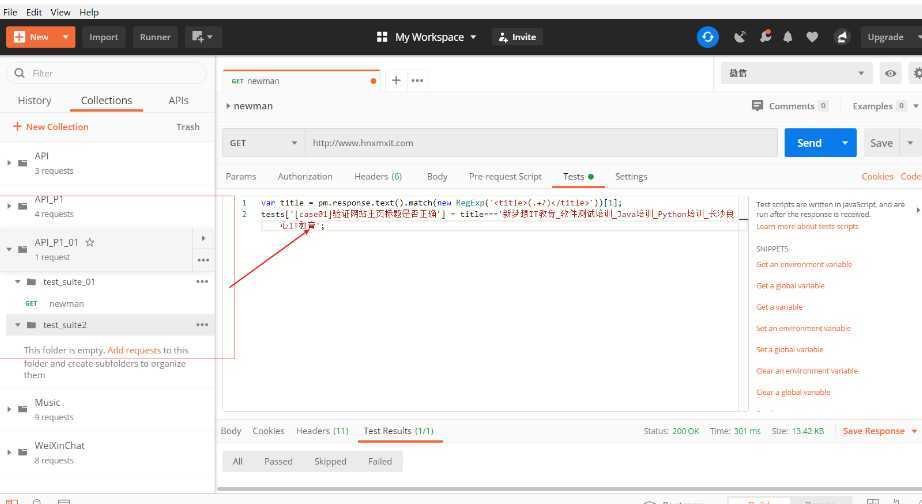
Task: Open the Runner
Action: [155, 37]
